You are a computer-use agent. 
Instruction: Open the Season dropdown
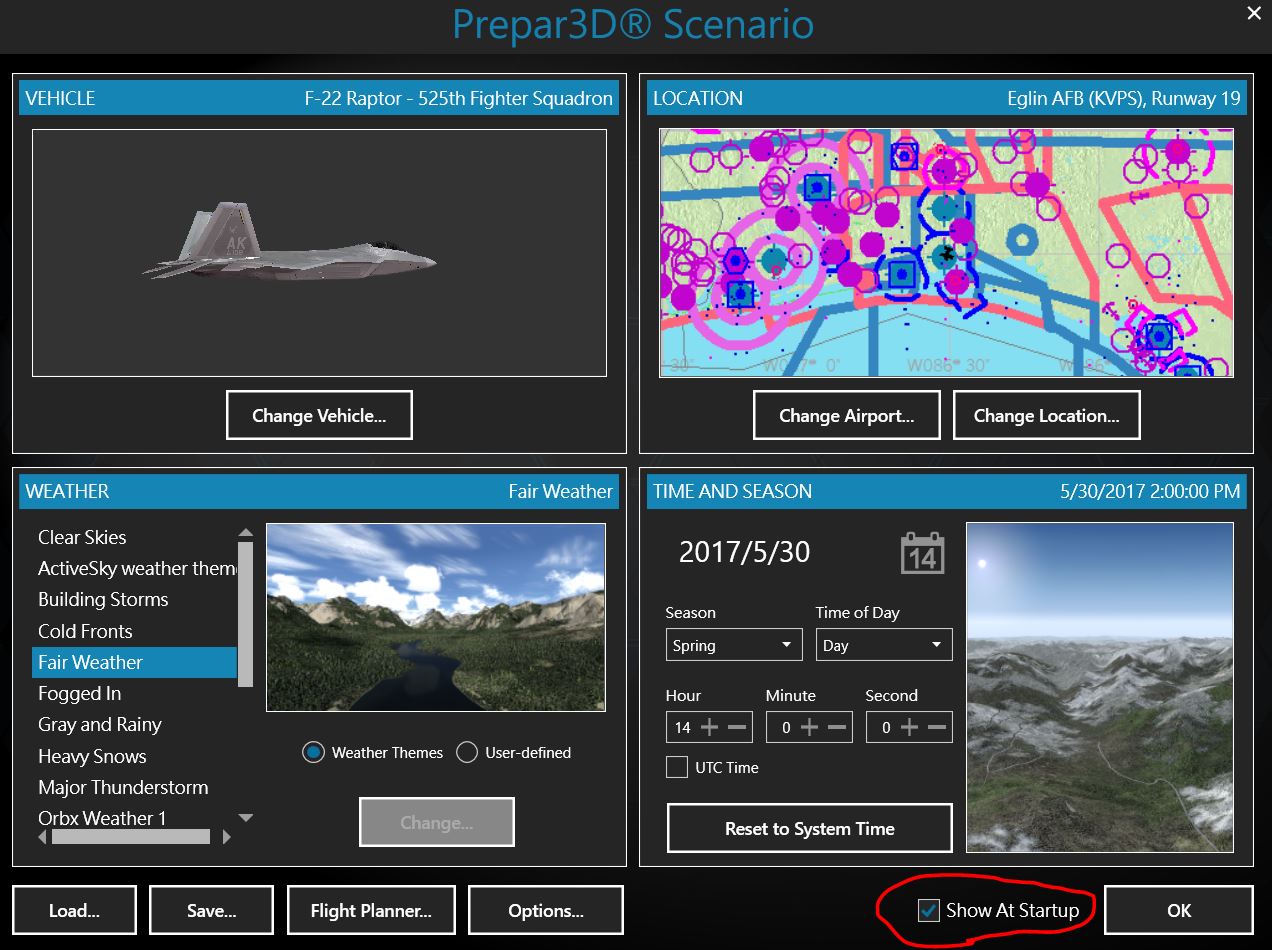pyautogui.click(x=733, y=645)
